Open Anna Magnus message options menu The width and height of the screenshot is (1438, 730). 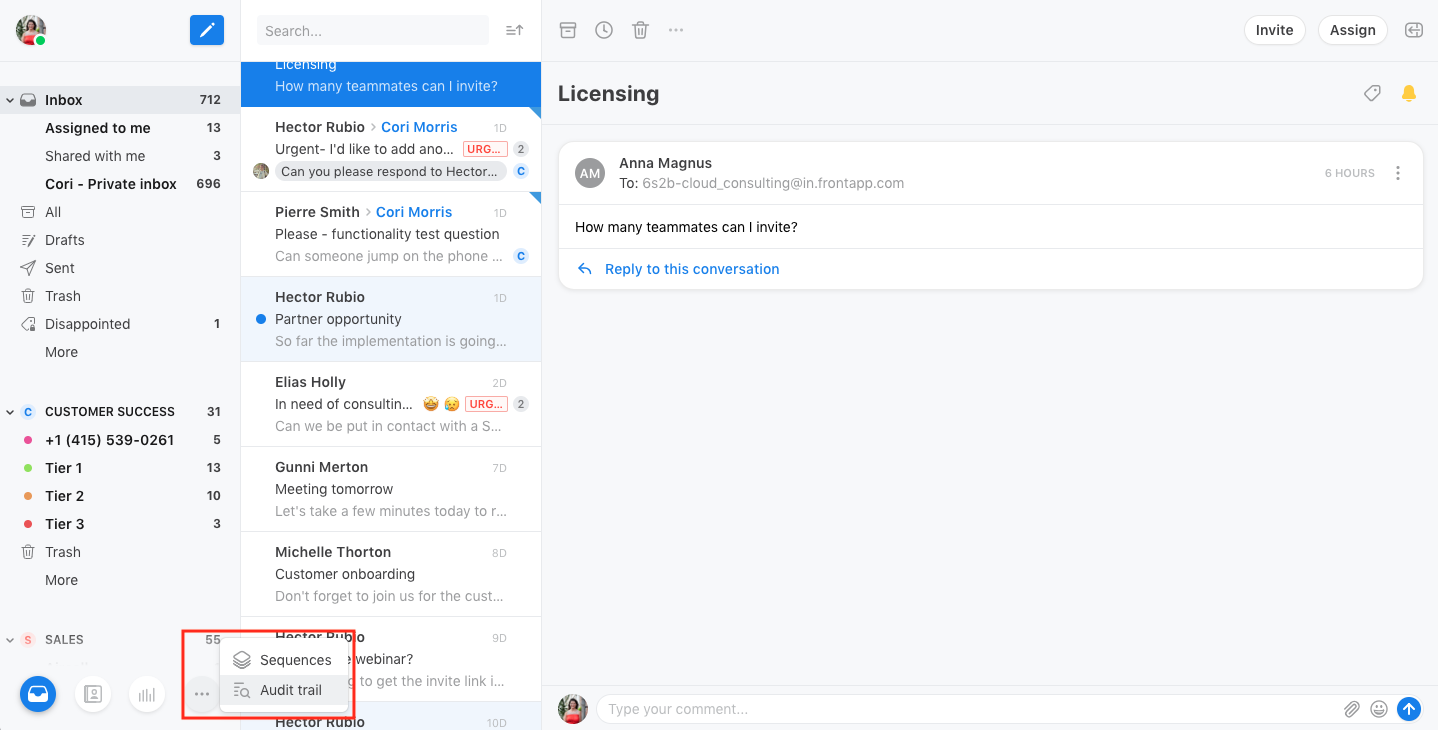(x=1398, y=173)
